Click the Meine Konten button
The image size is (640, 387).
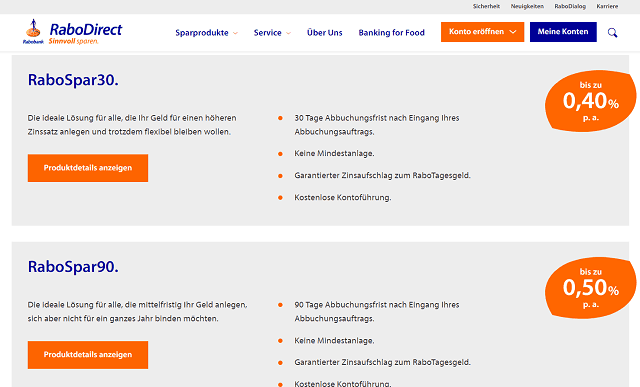563,32
